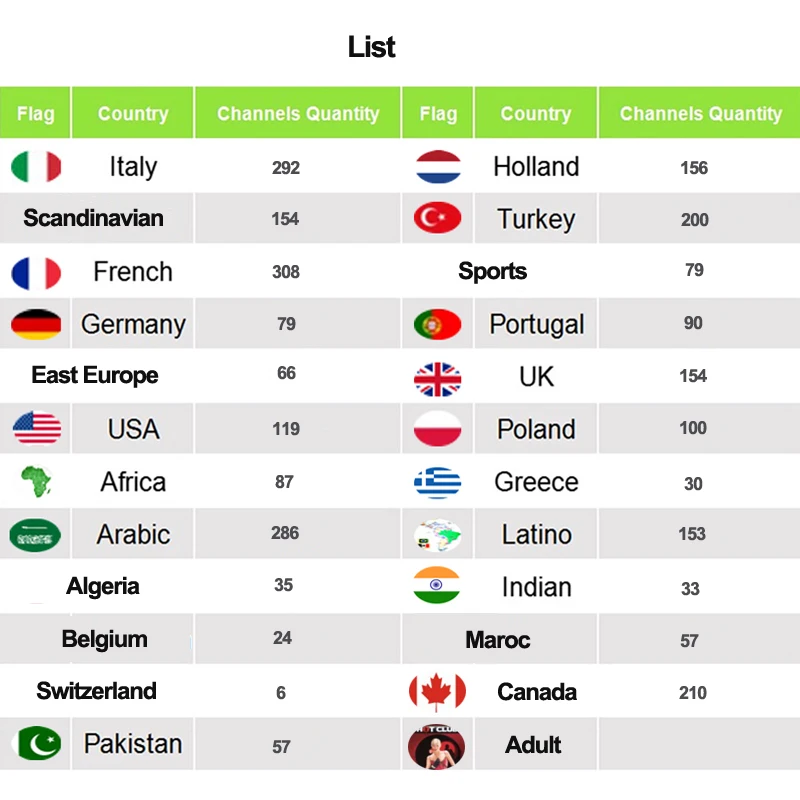800x800 pixels.
Task: Select the Holland country name
Action: tap(536, 166)
